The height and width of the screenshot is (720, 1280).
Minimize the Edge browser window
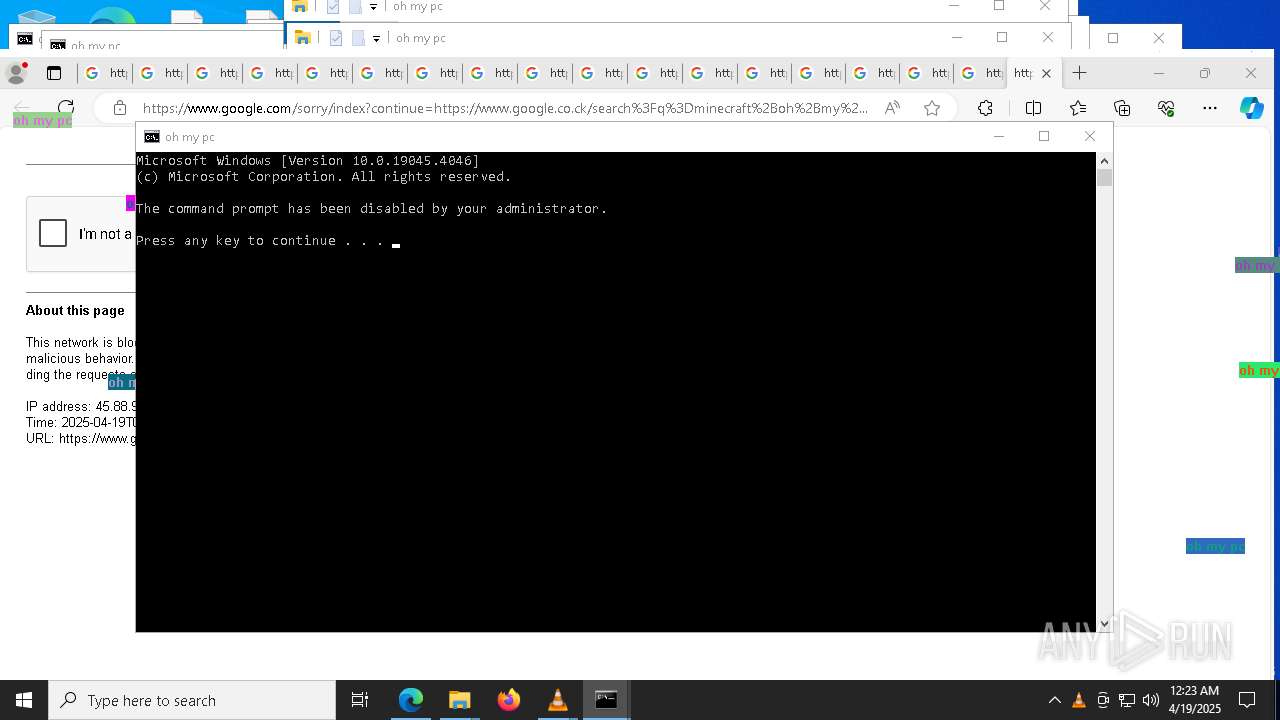(x=1159, y=73)
